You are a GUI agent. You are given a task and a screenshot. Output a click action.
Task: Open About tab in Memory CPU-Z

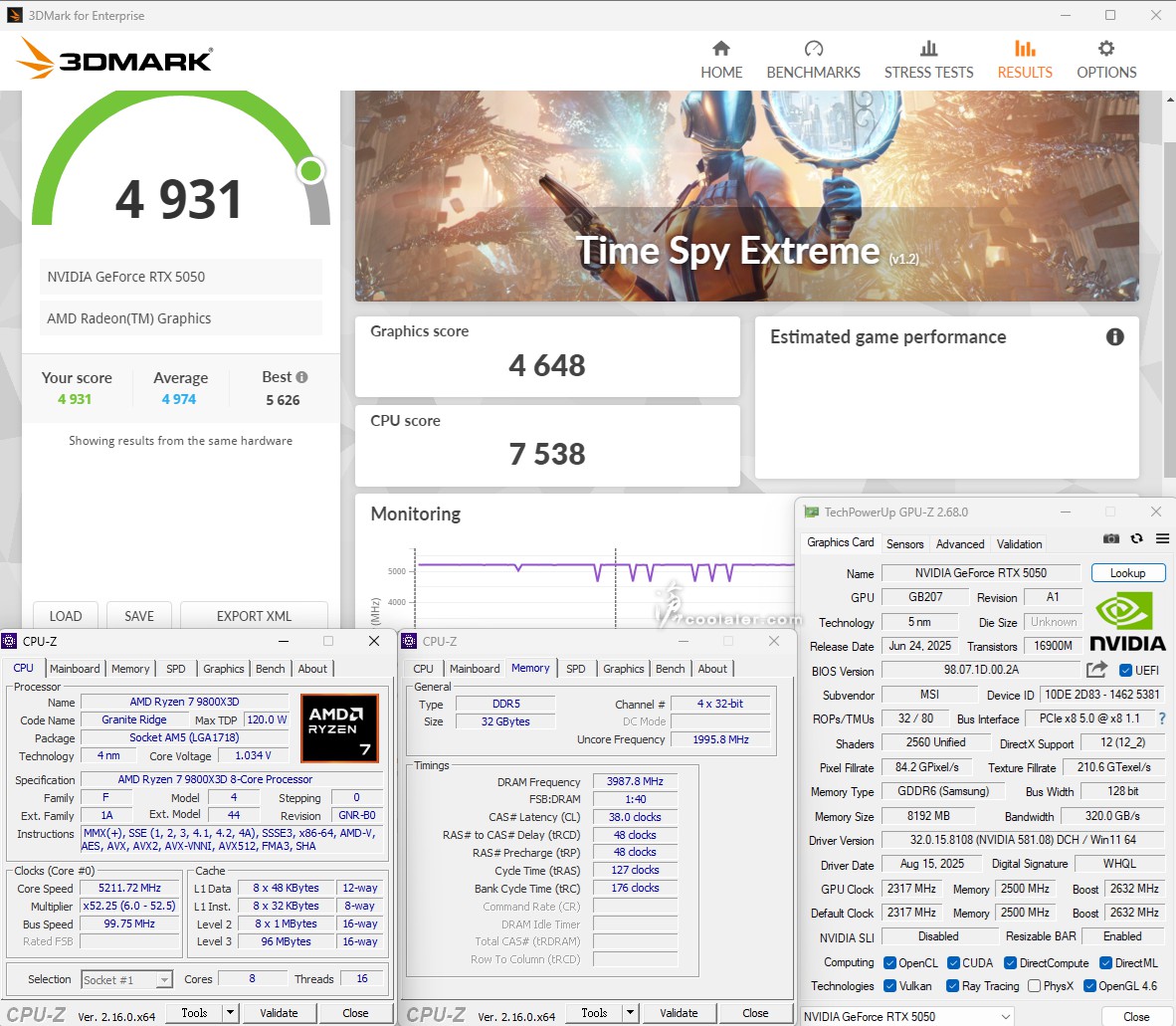click(x=712, y=669)
